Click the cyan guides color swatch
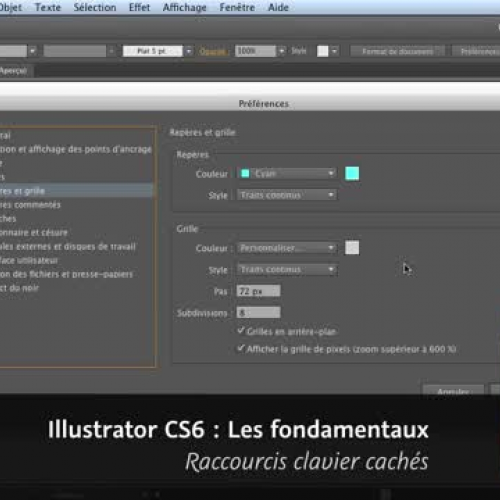Screen dimensions: 500x500 (x=352, y=173)
